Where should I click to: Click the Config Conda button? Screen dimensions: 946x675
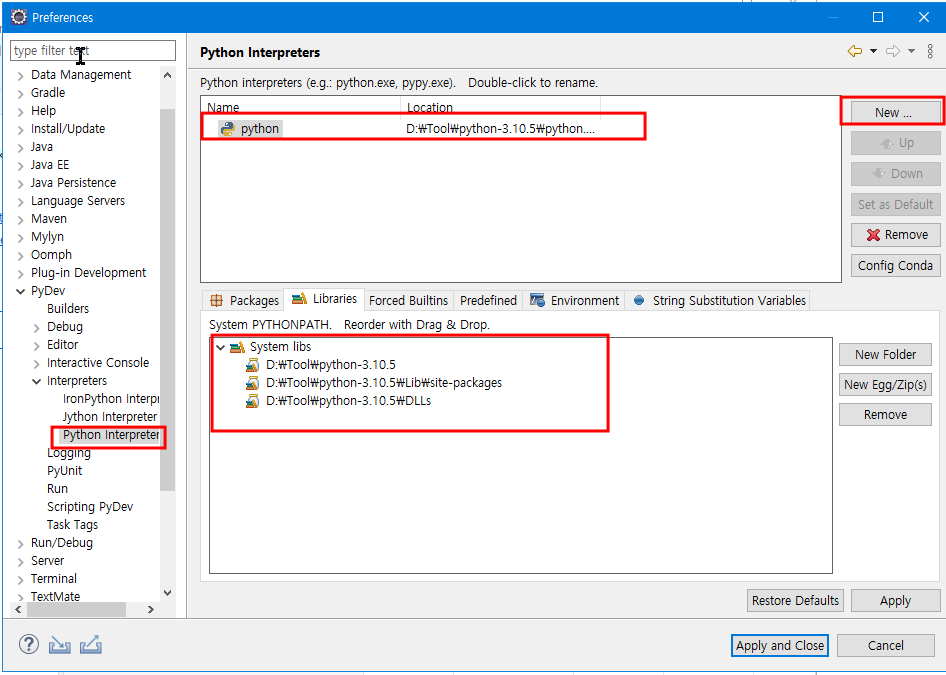(895, 265)
